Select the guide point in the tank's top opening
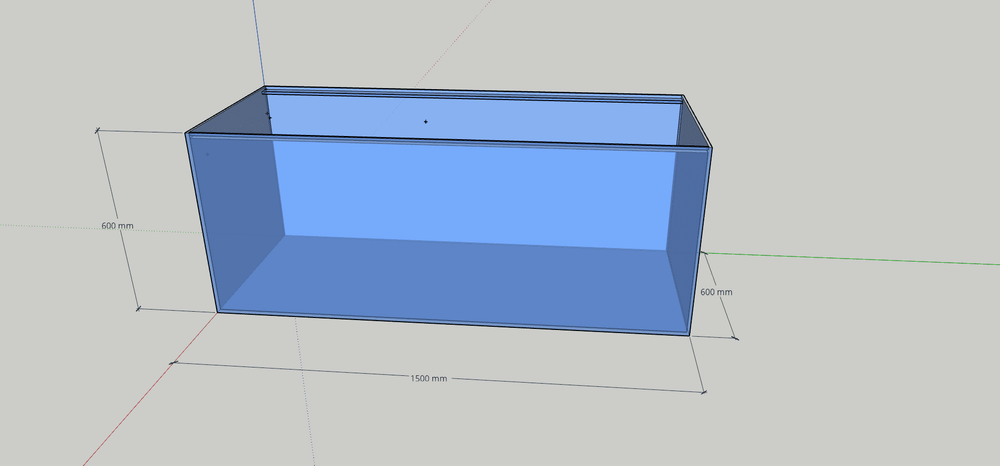Viewport: 1000px width, 466px height. coord(426,122)
